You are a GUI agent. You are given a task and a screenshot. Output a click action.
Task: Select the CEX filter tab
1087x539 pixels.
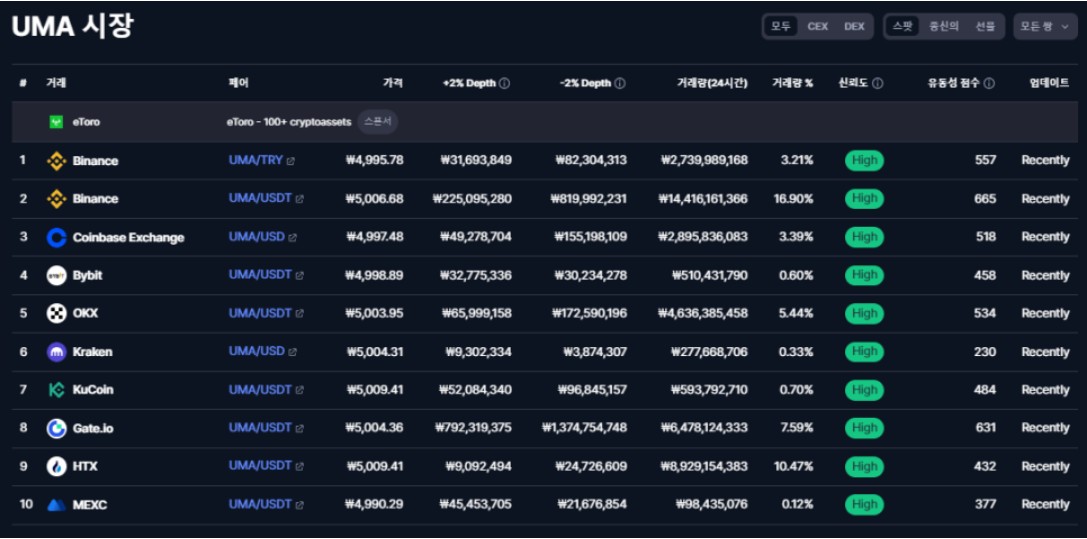coord(818,26)
